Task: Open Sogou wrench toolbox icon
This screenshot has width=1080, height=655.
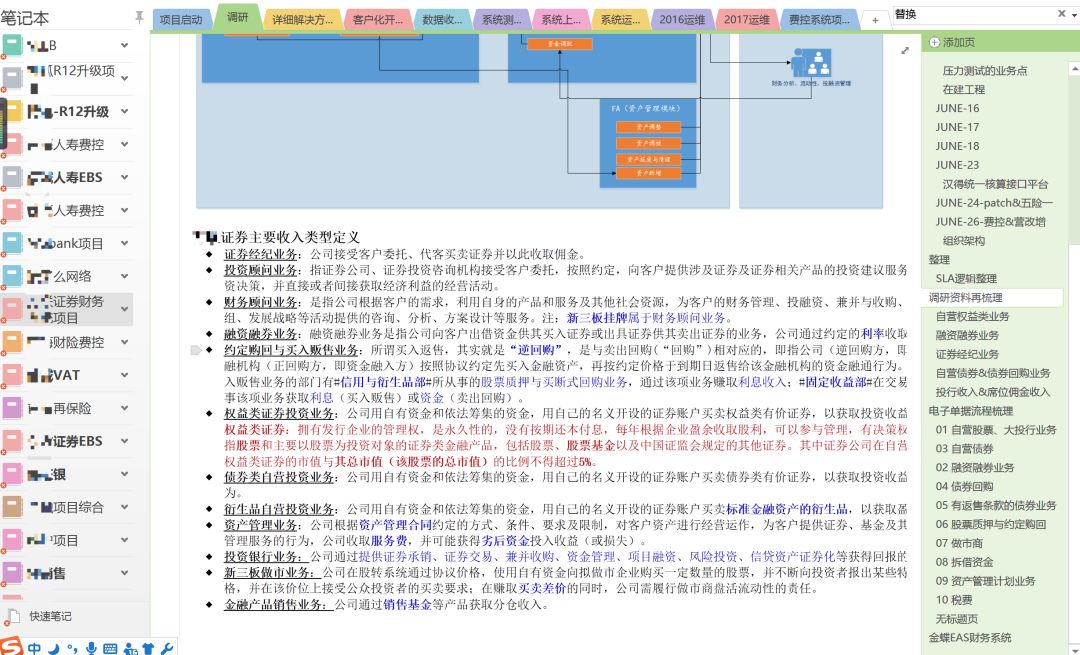Action: pos(167,648)
